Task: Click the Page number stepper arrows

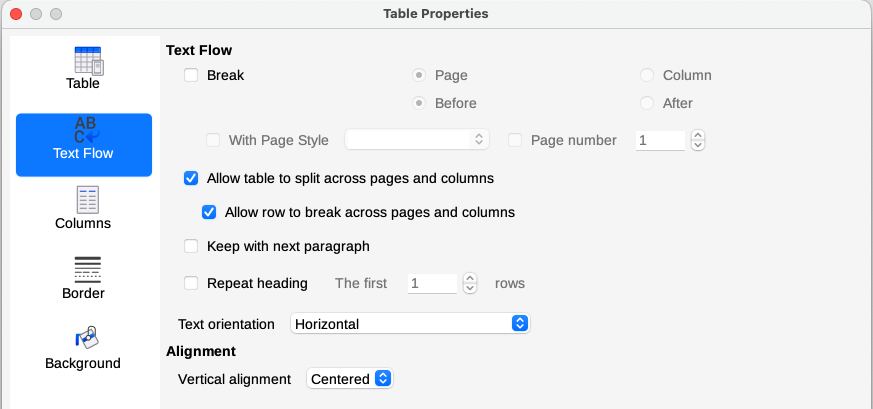Action: pos(698,141)
